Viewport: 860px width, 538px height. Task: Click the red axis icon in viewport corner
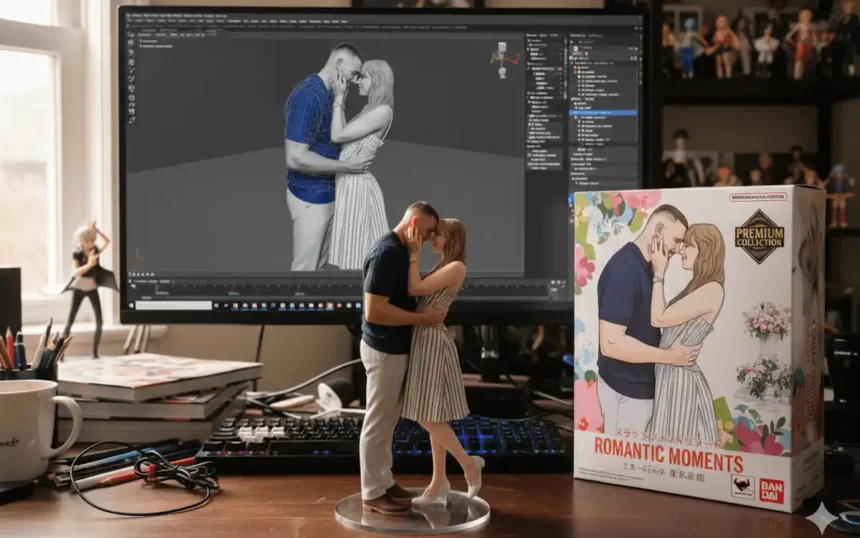[x=140, y=255]
